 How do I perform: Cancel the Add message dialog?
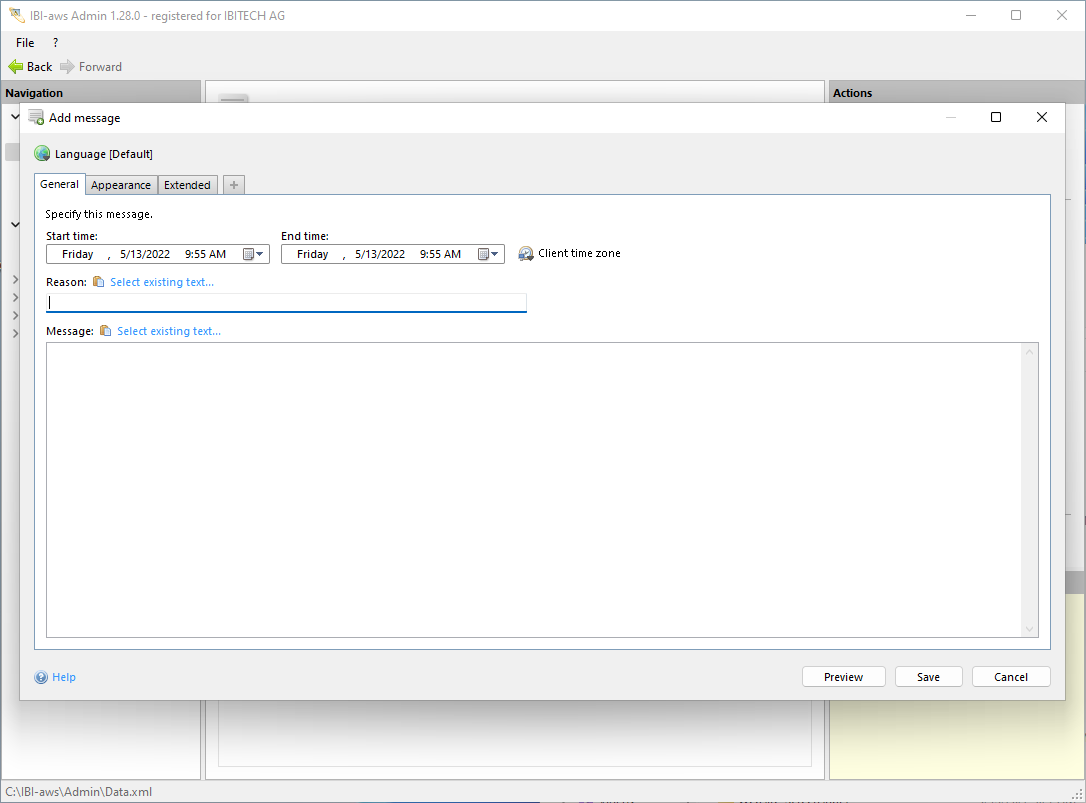coord(1010,677)
